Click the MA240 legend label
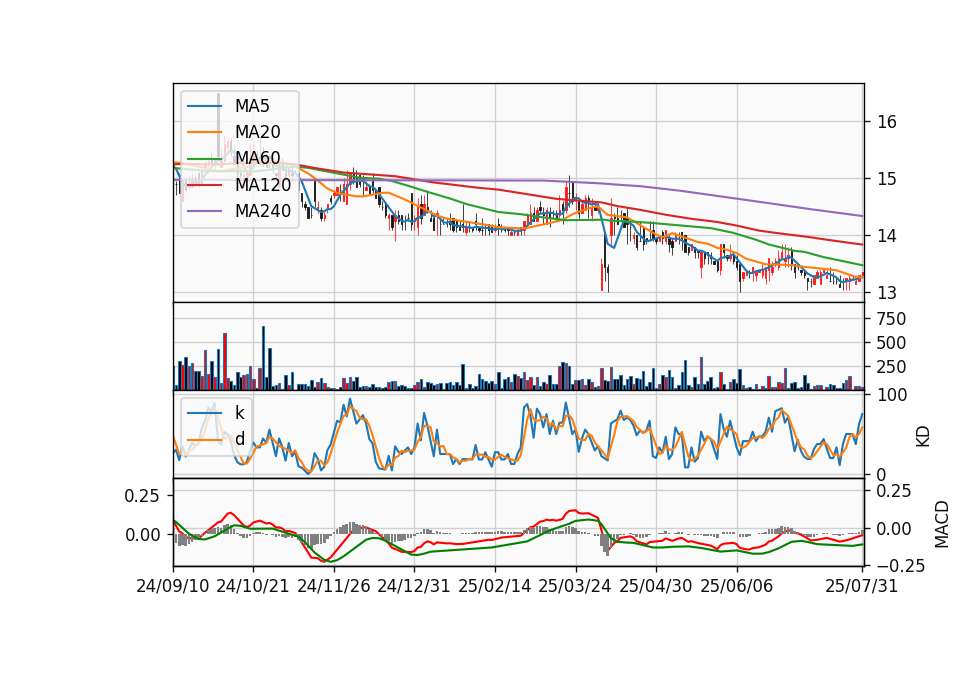 tap(263, 211)
